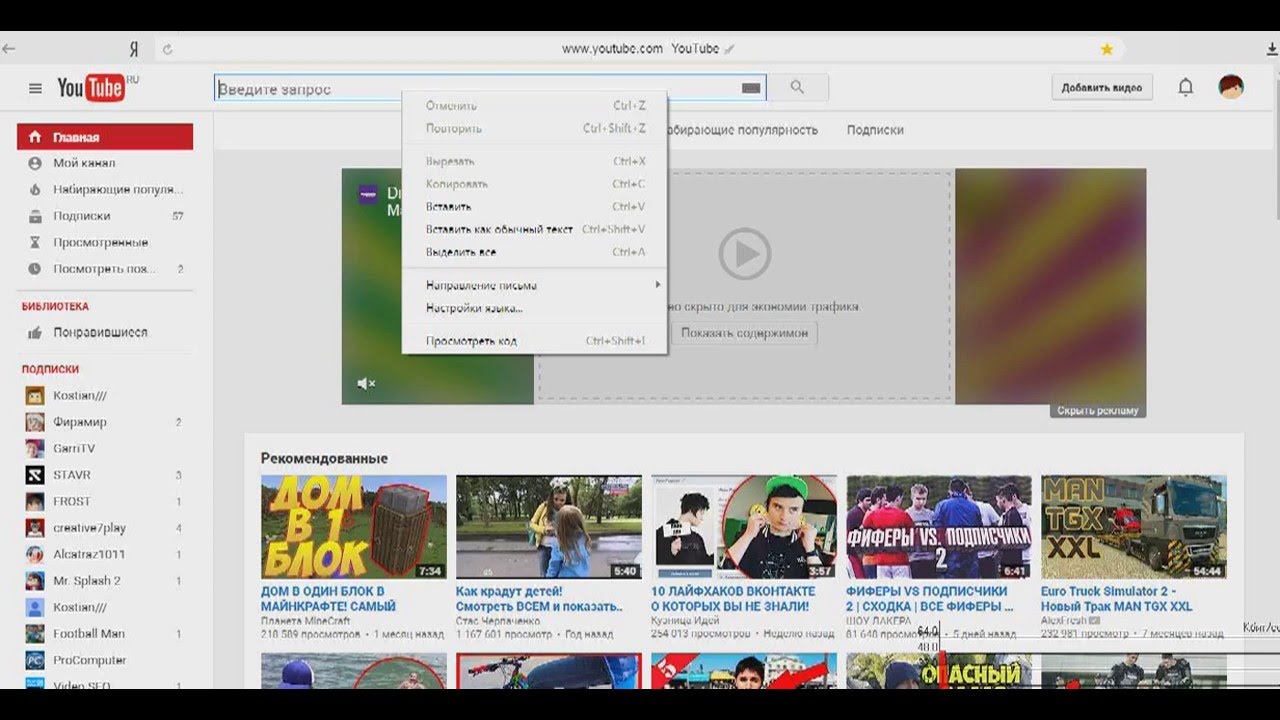Choose Выделить все from context menu
Viewport: 1280px width, 720px height.
[535, 252]
